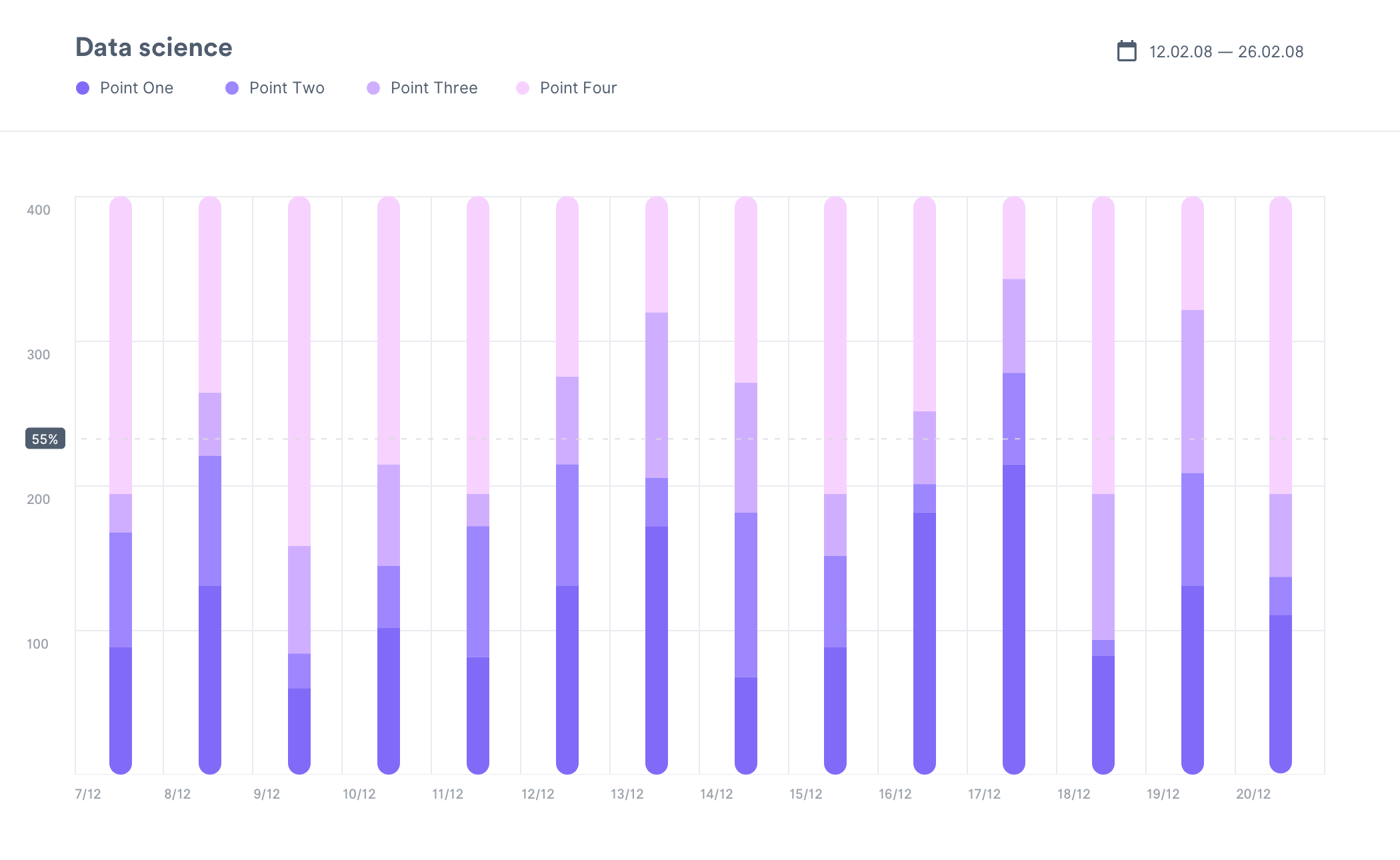The height and width of the screenshot is (860, 1400).
Task: Click the Point Four legend dot
Action: 523,87
